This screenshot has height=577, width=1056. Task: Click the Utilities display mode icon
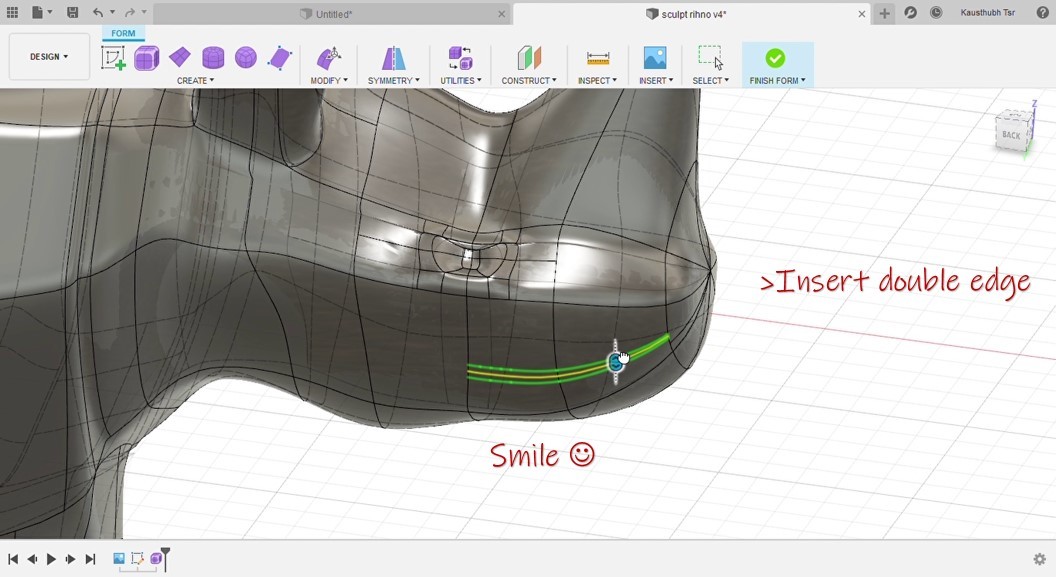point(461,58)
